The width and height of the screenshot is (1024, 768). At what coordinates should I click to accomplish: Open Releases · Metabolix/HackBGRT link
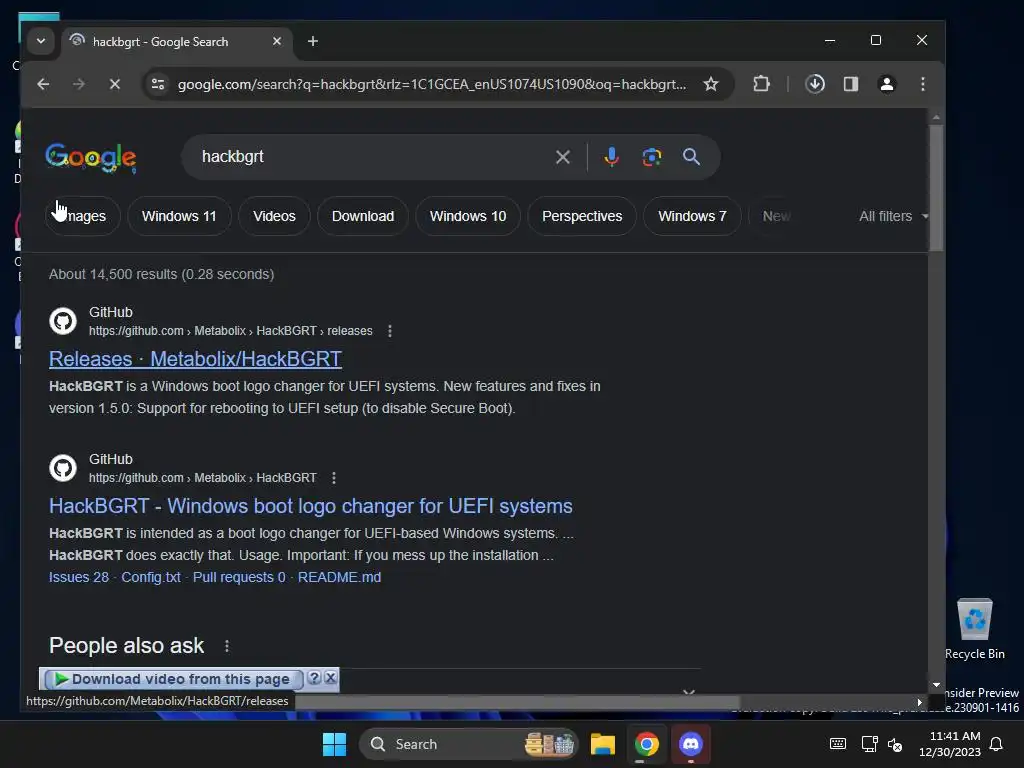(195, 359)
